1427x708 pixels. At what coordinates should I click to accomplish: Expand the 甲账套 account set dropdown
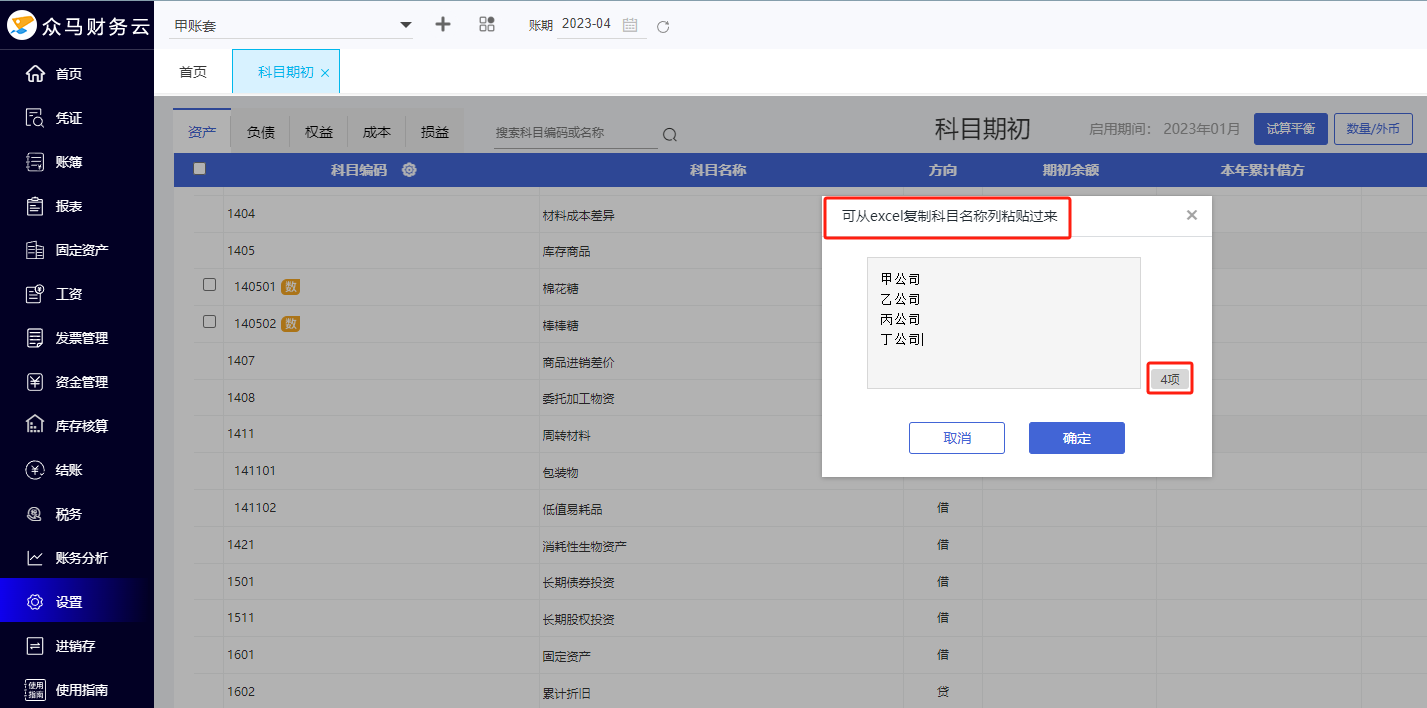291,25
